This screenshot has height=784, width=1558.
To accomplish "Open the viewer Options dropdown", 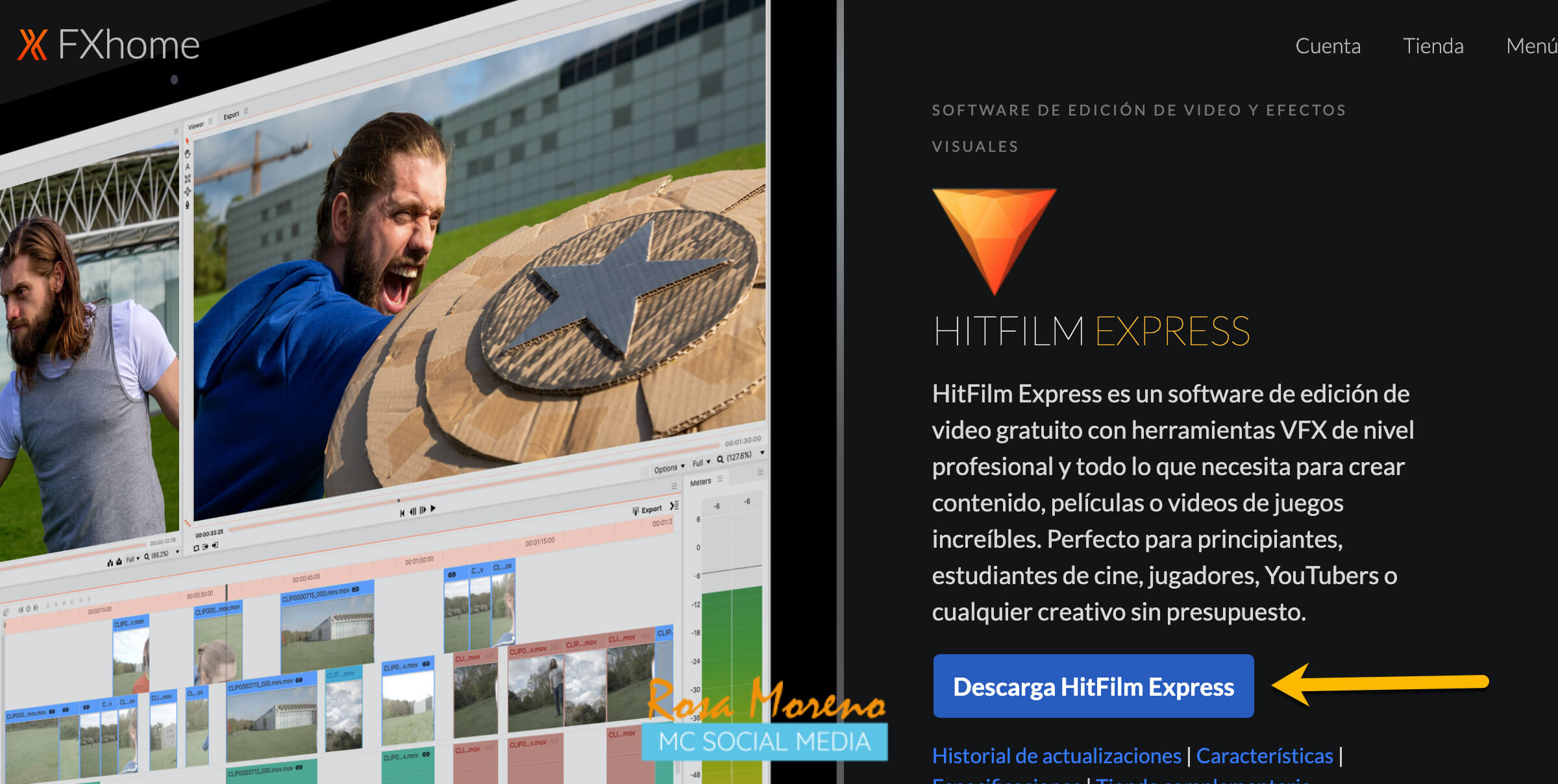I will point(669,469).
